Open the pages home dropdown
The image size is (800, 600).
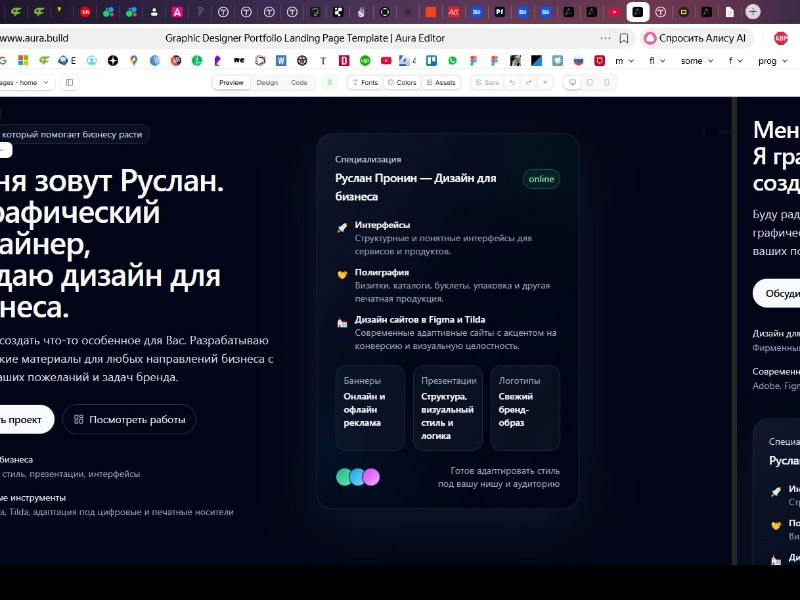pos(26,83)
